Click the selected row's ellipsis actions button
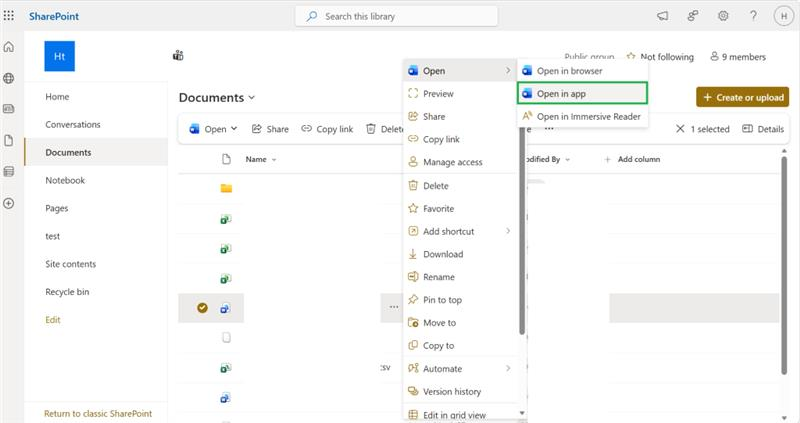 [394, 307]
